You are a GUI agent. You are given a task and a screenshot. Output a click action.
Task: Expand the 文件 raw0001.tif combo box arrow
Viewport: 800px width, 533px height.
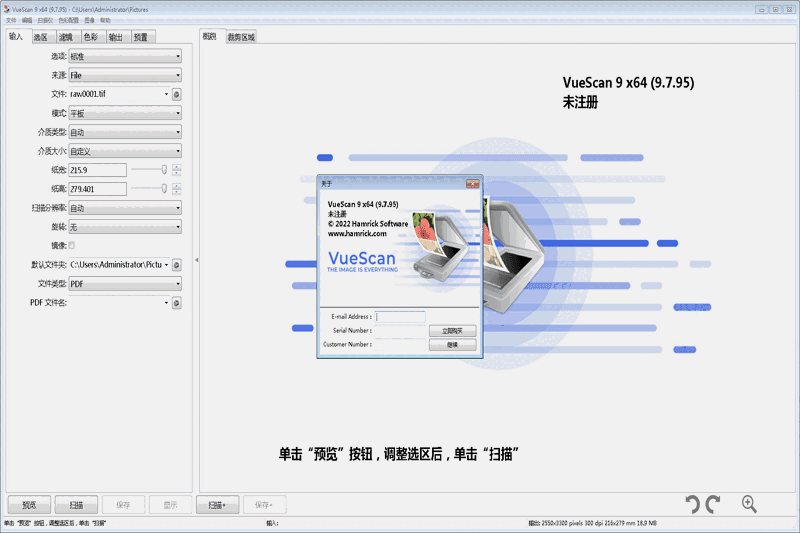pos(166,94)
